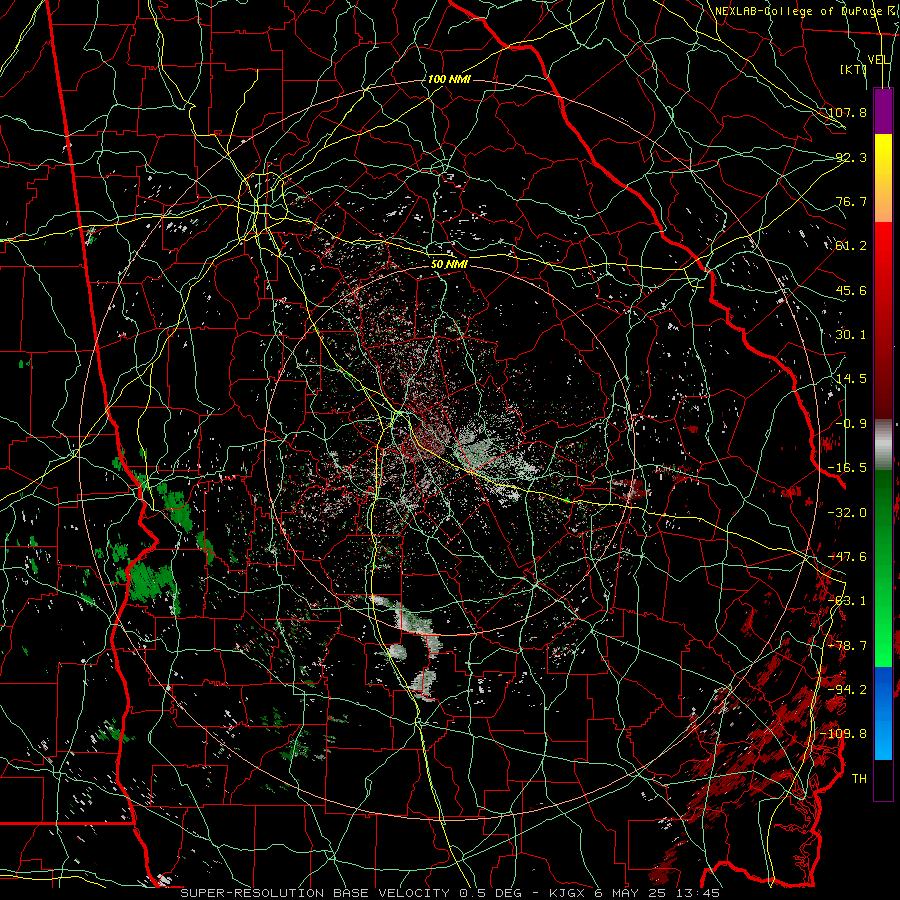Click the Super-Resolution Base Velocity caption
The width and height of the screenshot is (900, 900).
coord(450,893)
